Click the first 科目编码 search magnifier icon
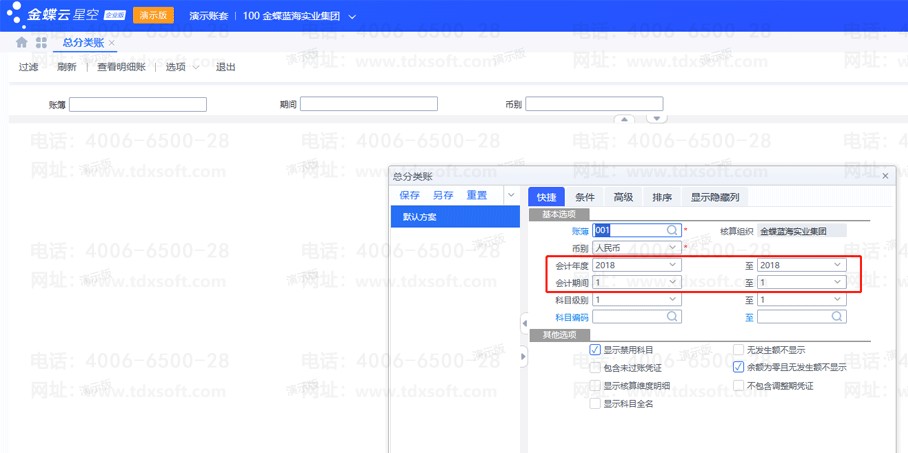The width and height of the screenshot is (908, 453). pyautogui.click(x=673, y=316)
